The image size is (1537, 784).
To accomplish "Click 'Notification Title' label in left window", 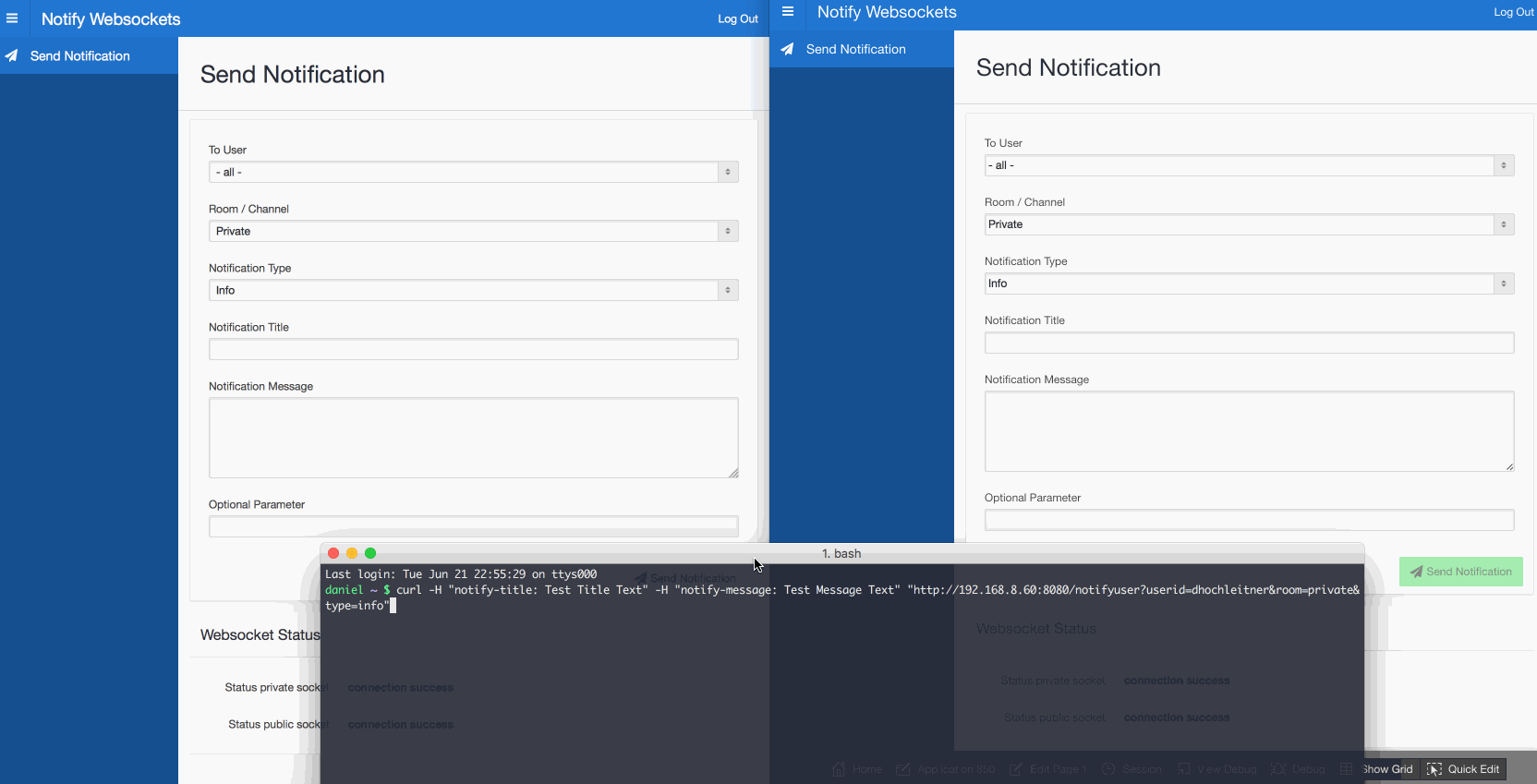I will [248, 327].
